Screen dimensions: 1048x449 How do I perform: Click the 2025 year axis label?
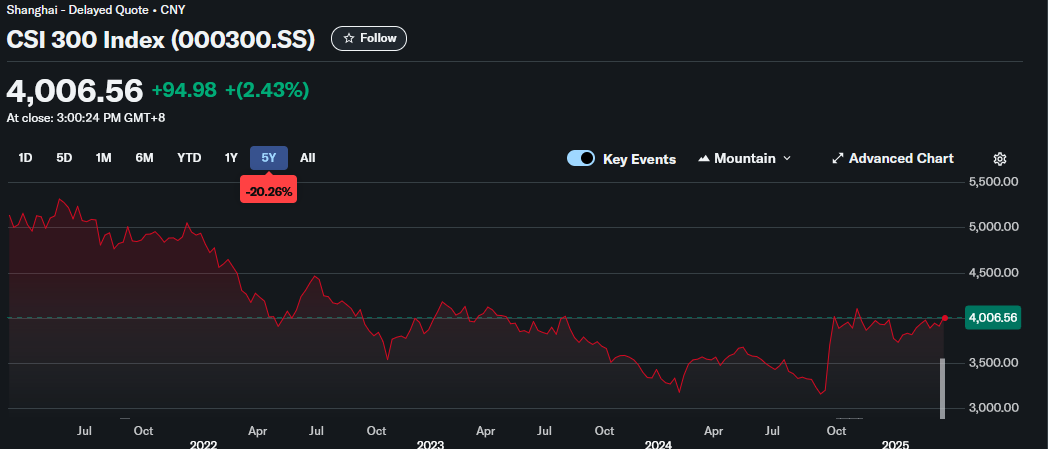click(x=895, y=444)
